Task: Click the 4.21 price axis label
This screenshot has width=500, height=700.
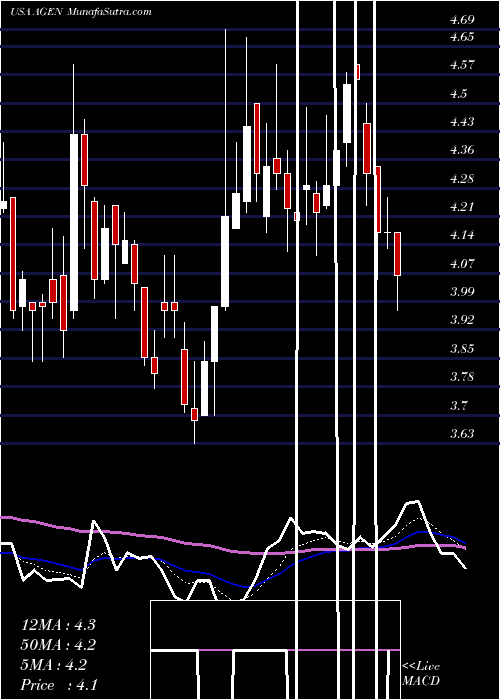Action: [x=462, y=207]
